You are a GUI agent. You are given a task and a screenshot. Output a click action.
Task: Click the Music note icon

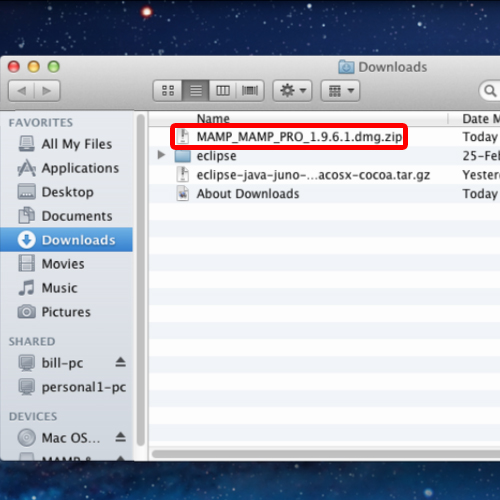pos(26,287)
